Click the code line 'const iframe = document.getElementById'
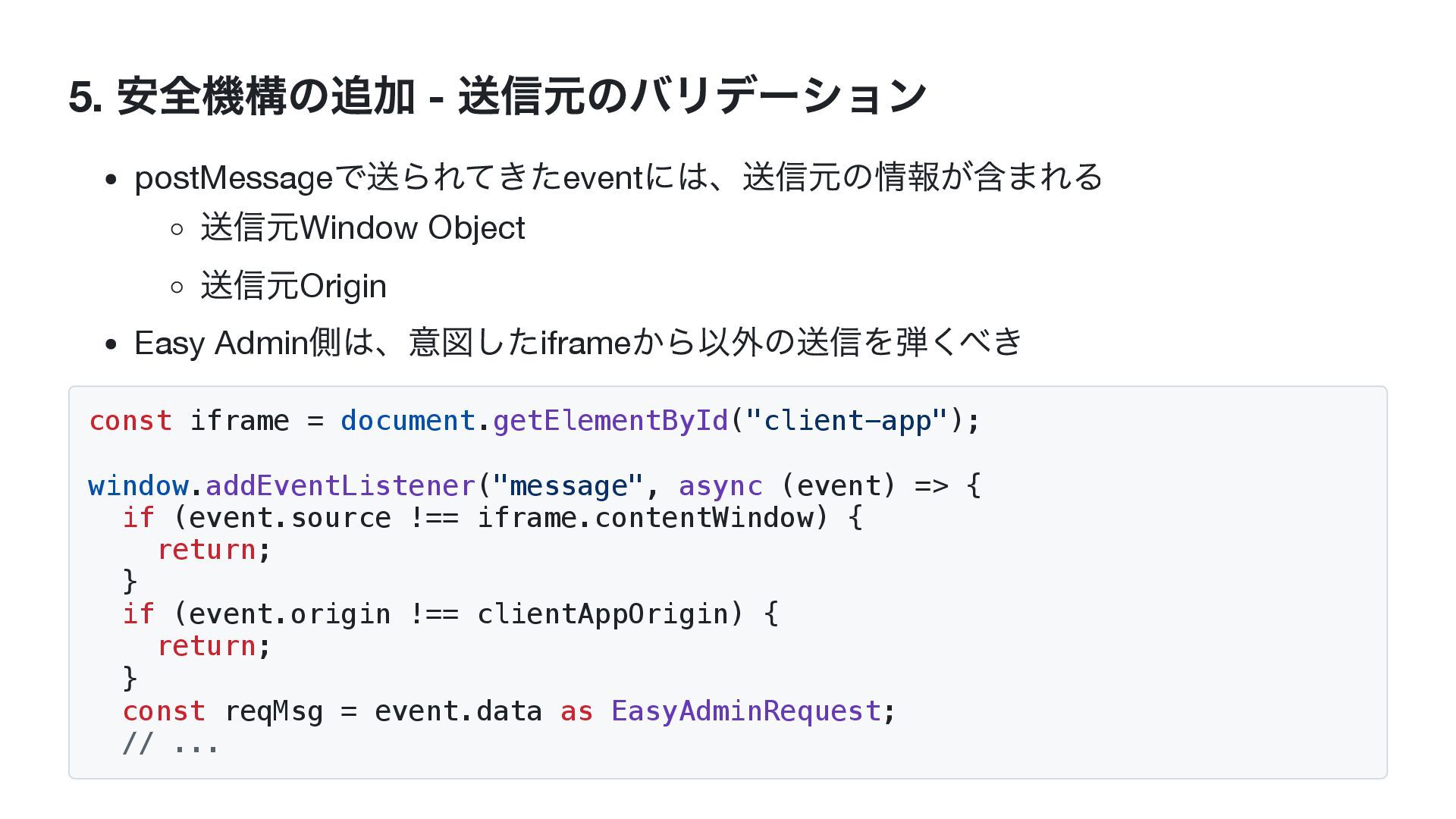Image resolution: width=1456 pixels, height=819 pixels. pyautogui.click(x=535, y=421)
